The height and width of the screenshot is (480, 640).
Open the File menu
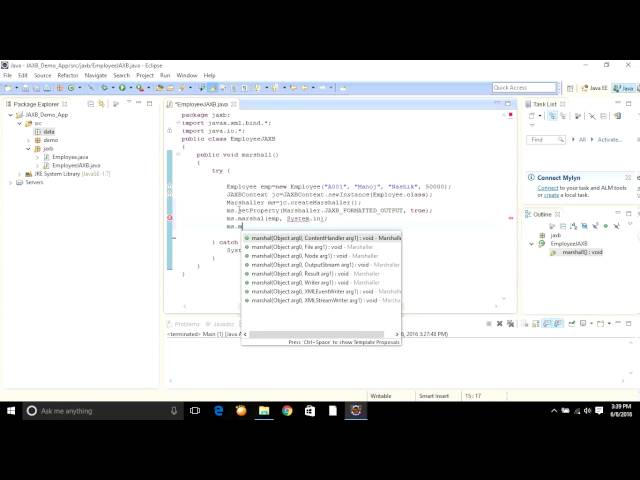pos(7,76)
